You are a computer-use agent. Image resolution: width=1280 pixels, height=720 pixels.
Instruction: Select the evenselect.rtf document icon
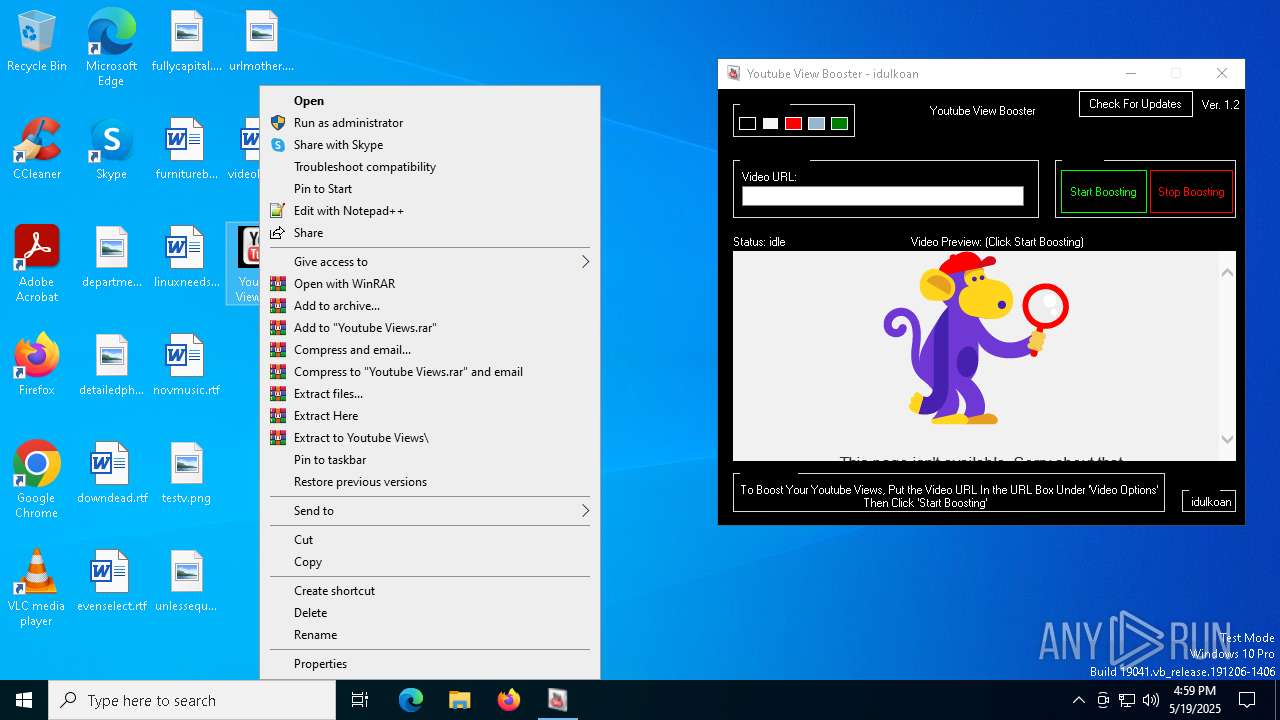tap(111, 581)
